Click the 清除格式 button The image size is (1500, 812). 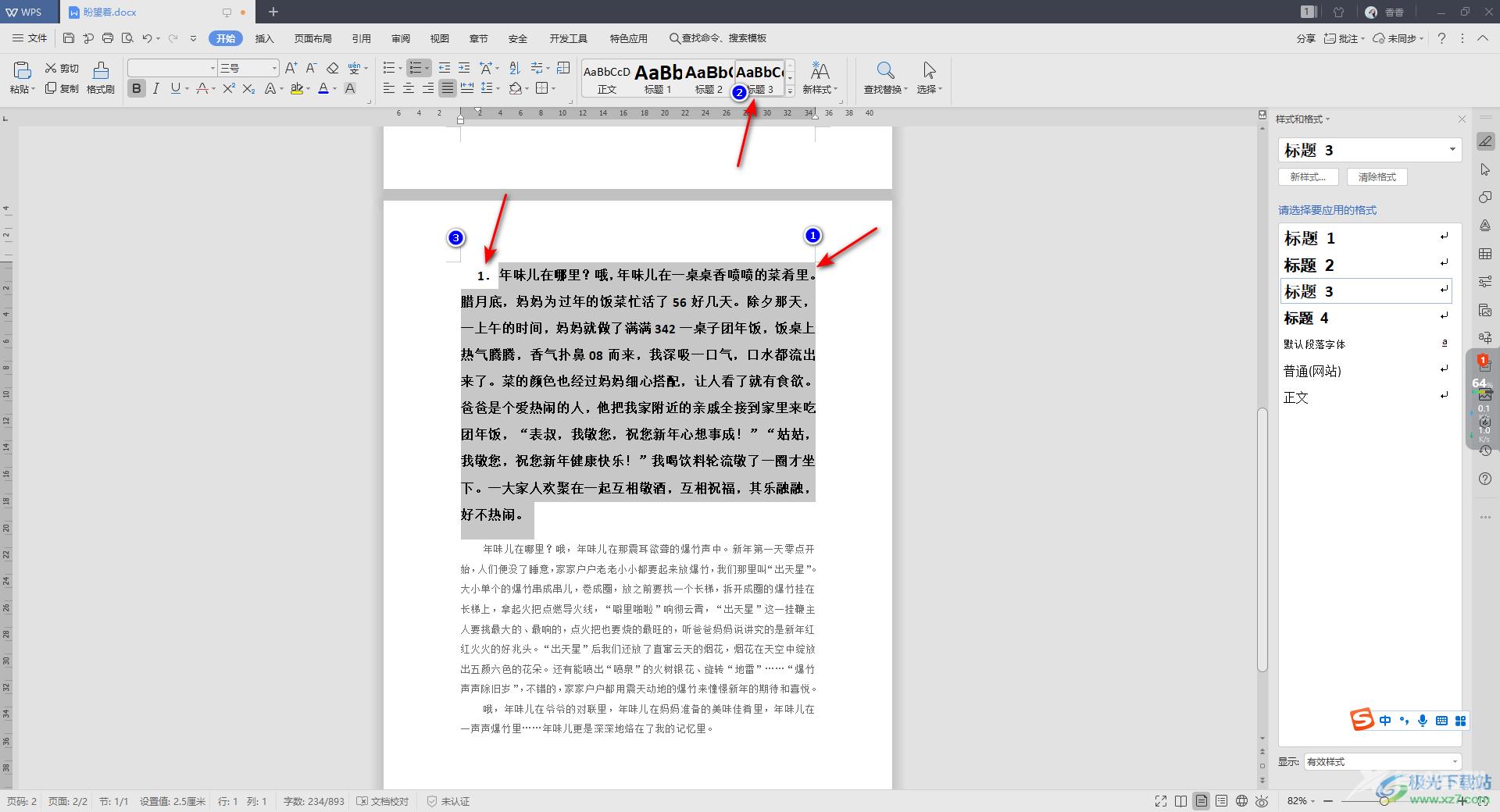click(1377, 177)
